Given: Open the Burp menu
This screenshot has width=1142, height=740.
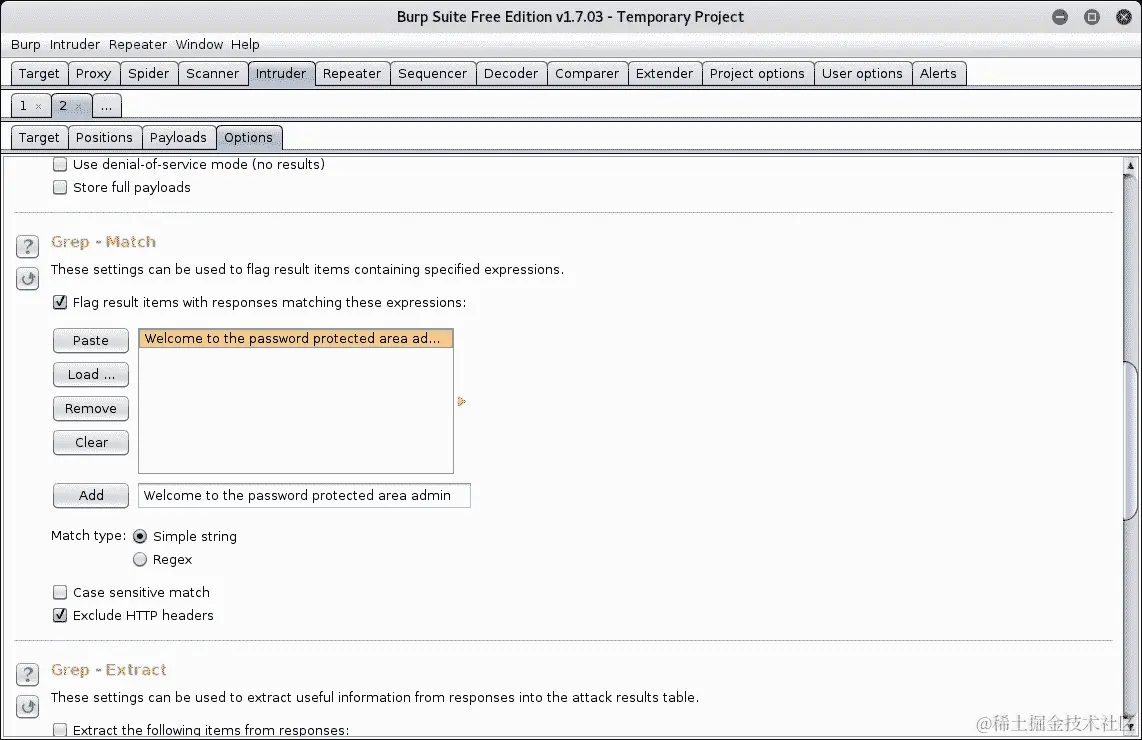Looking at the screenshot, I should click(x=25, y=44).
